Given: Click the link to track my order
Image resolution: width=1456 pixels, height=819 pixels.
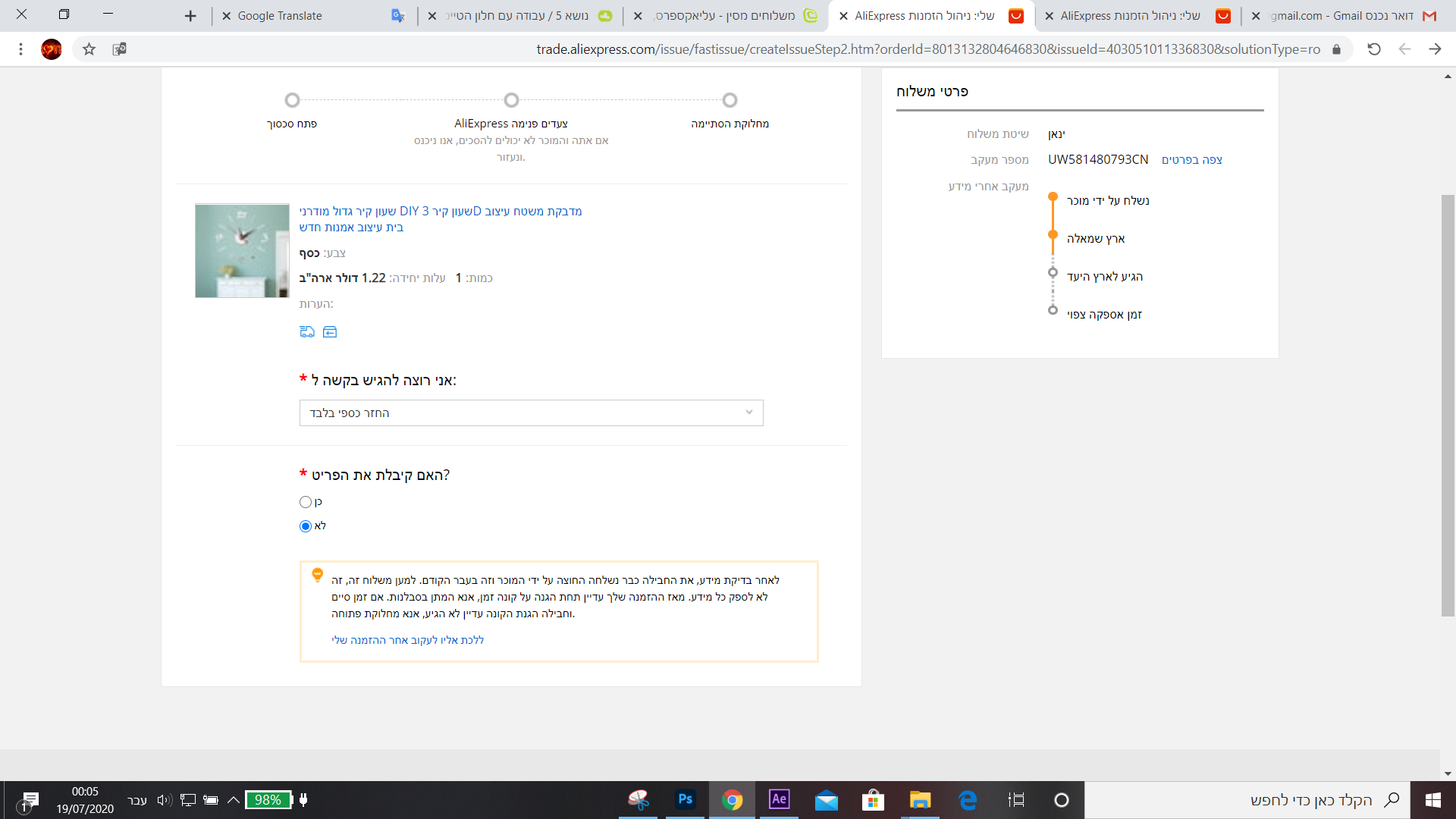Looking at the screenshot, I should point(407,640).
